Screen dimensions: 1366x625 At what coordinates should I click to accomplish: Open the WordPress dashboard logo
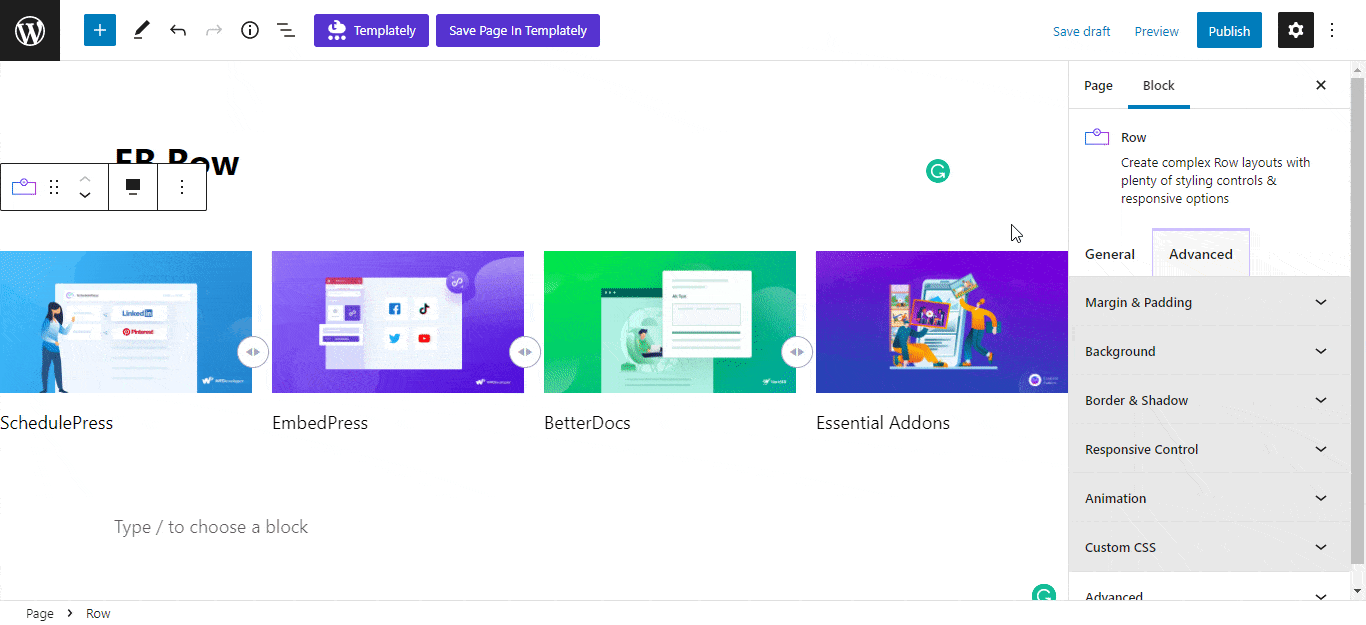[30, 30]
